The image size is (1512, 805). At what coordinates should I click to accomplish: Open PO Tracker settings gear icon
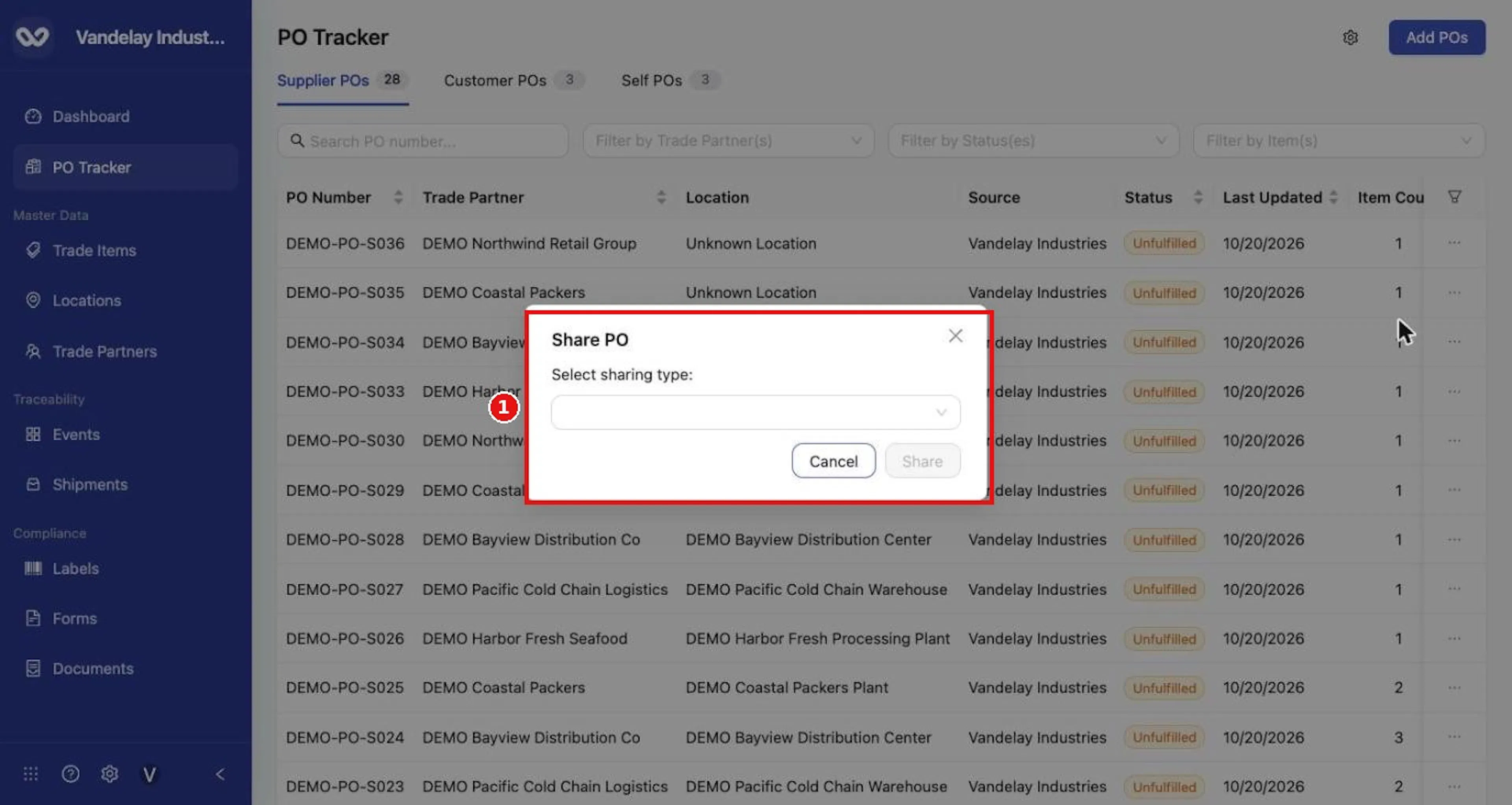(1350, 37)
